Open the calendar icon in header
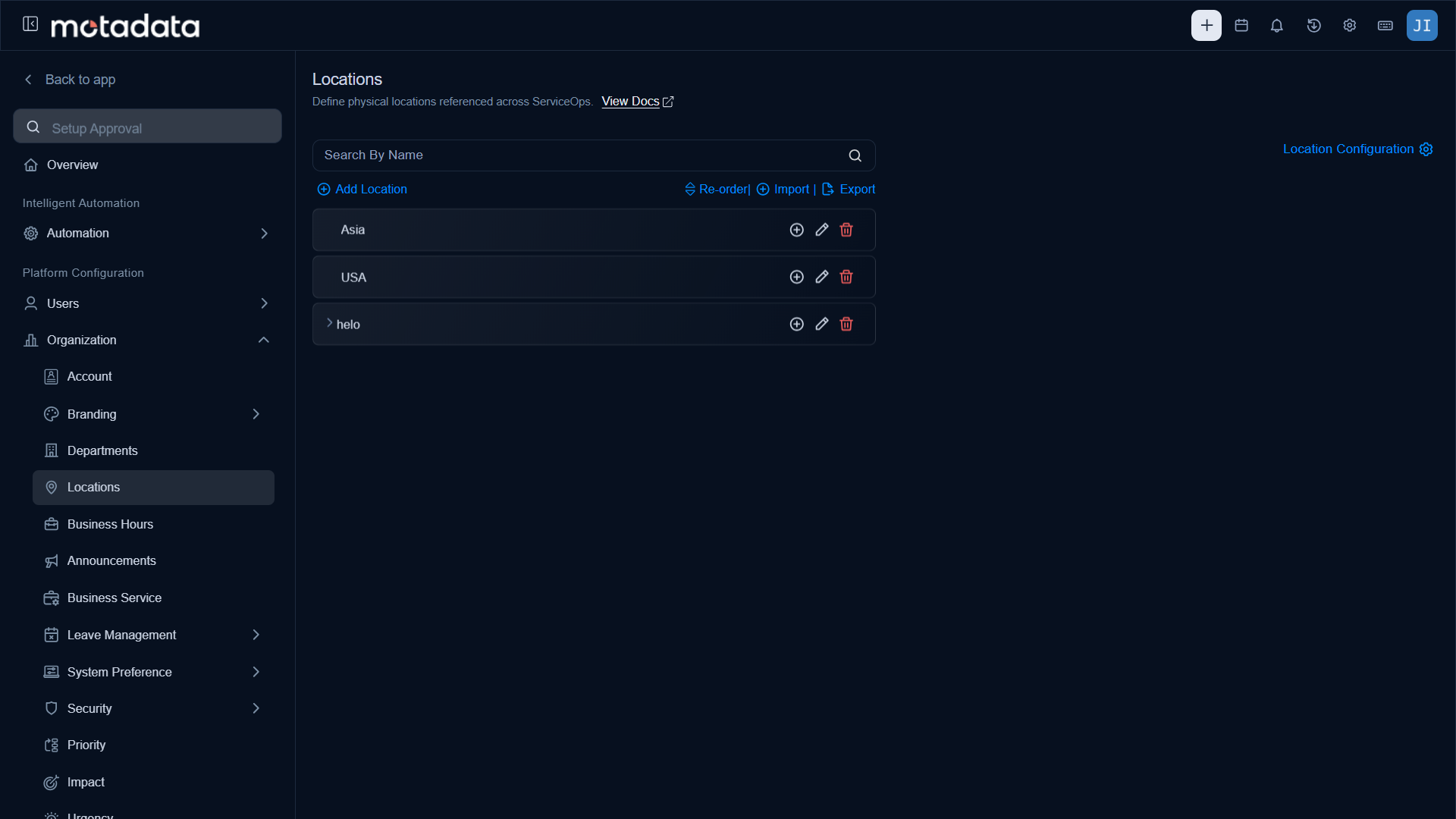The image size is (1456, 819). click(1241, 26)
